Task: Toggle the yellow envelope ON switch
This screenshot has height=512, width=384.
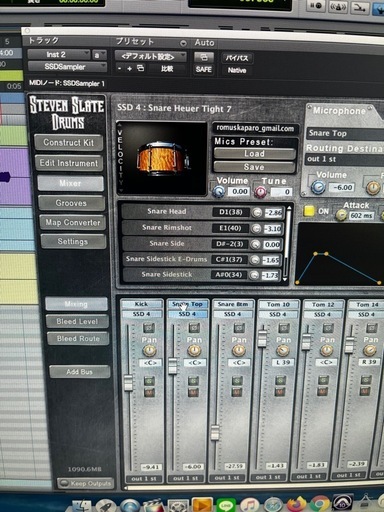Action: coord(309,211)
